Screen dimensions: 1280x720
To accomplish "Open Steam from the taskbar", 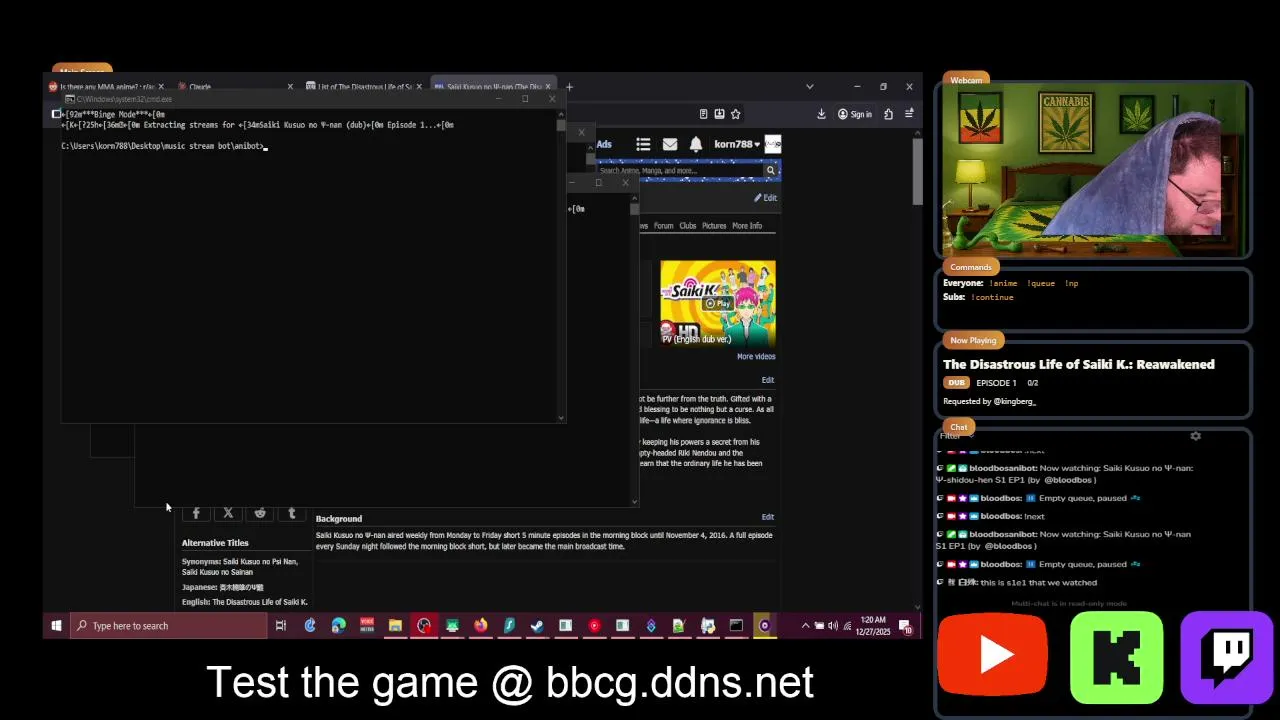I will (537, 626).
